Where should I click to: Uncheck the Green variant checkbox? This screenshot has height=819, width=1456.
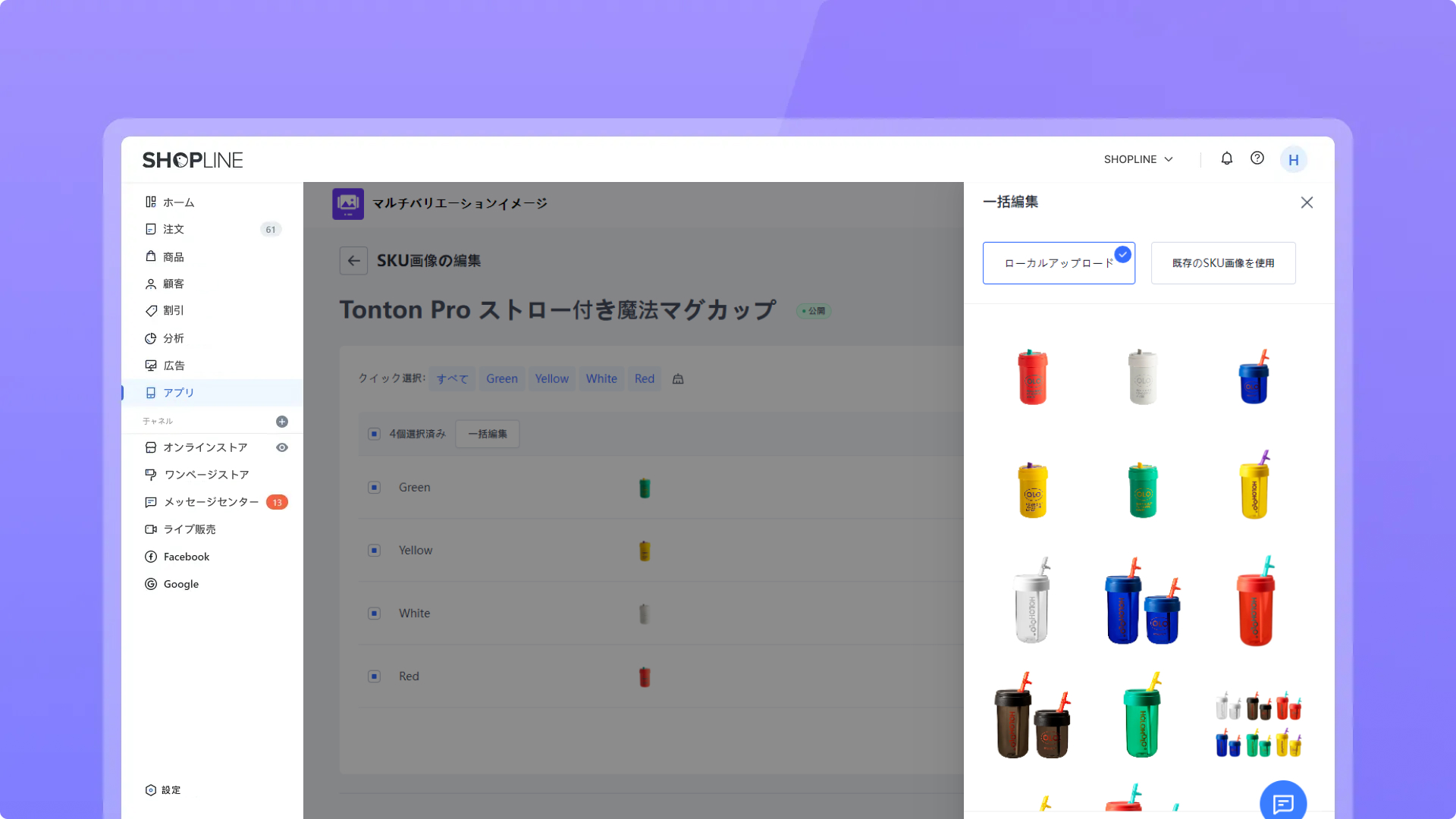(374, 488)
